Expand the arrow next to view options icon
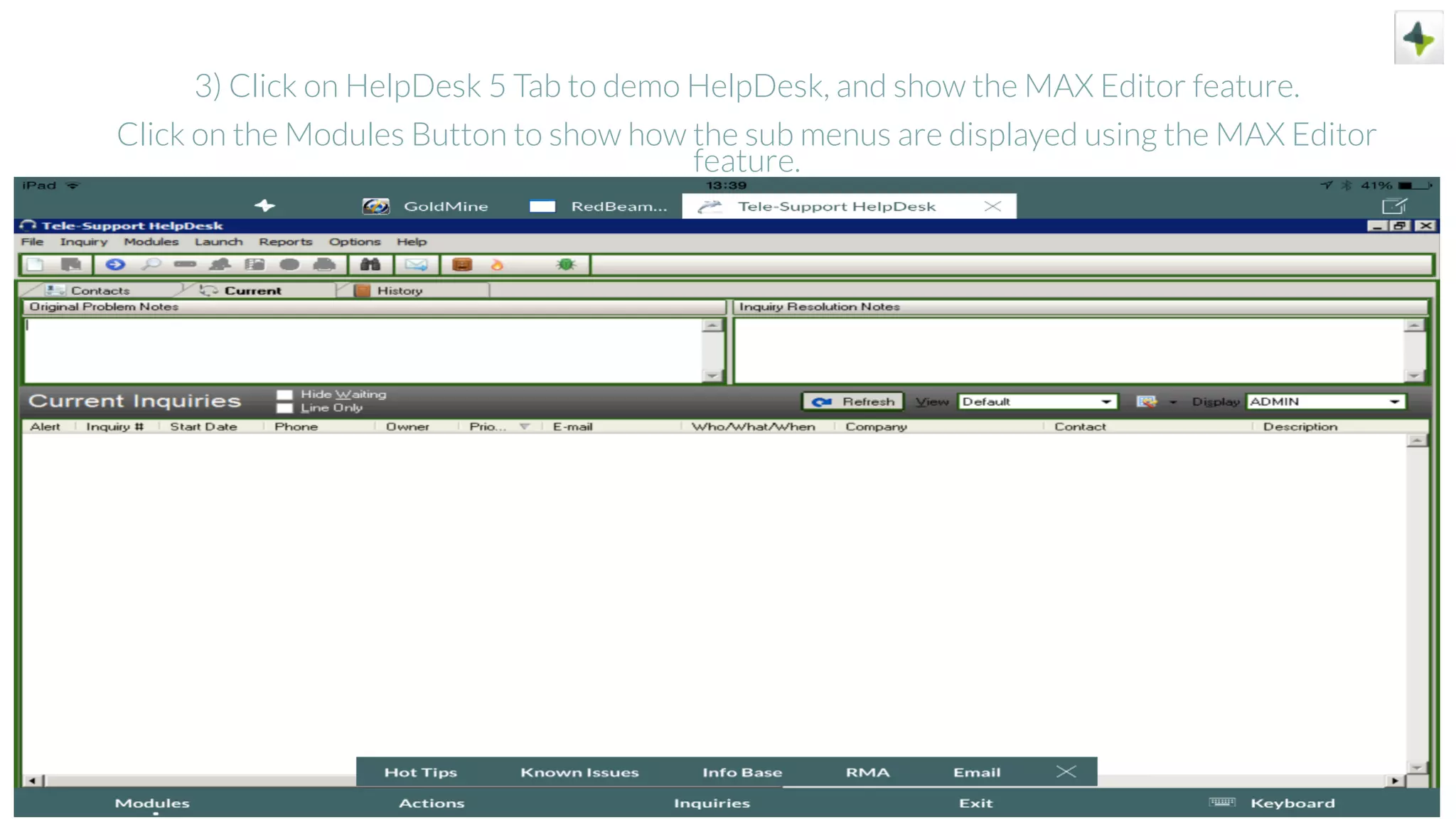The height and width of the screenshot is (819, 1456). click(1173, 402)
